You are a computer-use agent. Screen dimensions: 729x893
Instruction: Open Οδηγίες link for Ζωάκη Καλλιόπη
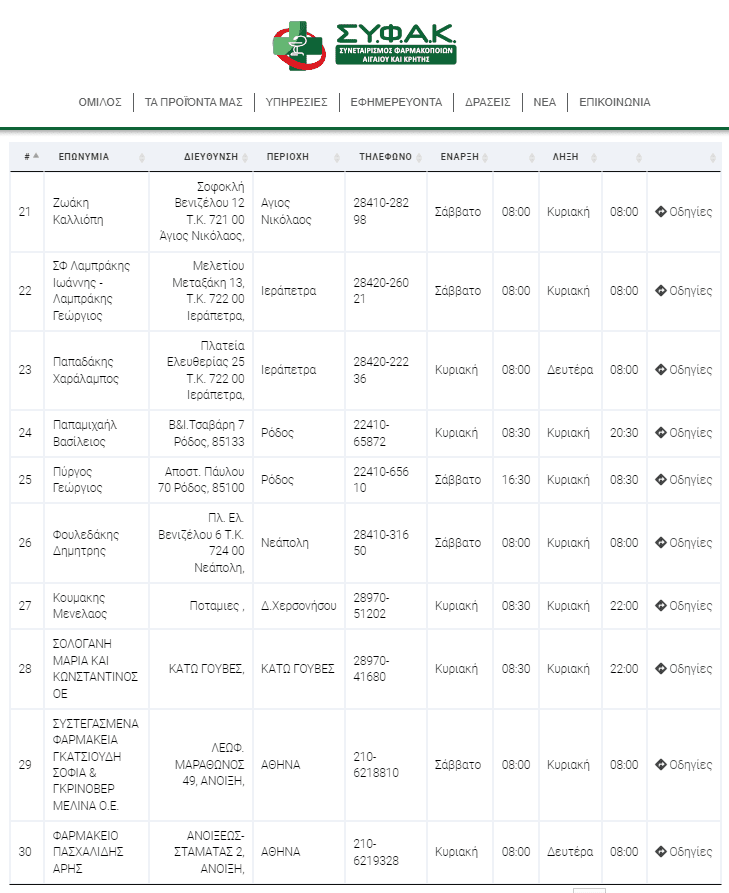point(684,212)
